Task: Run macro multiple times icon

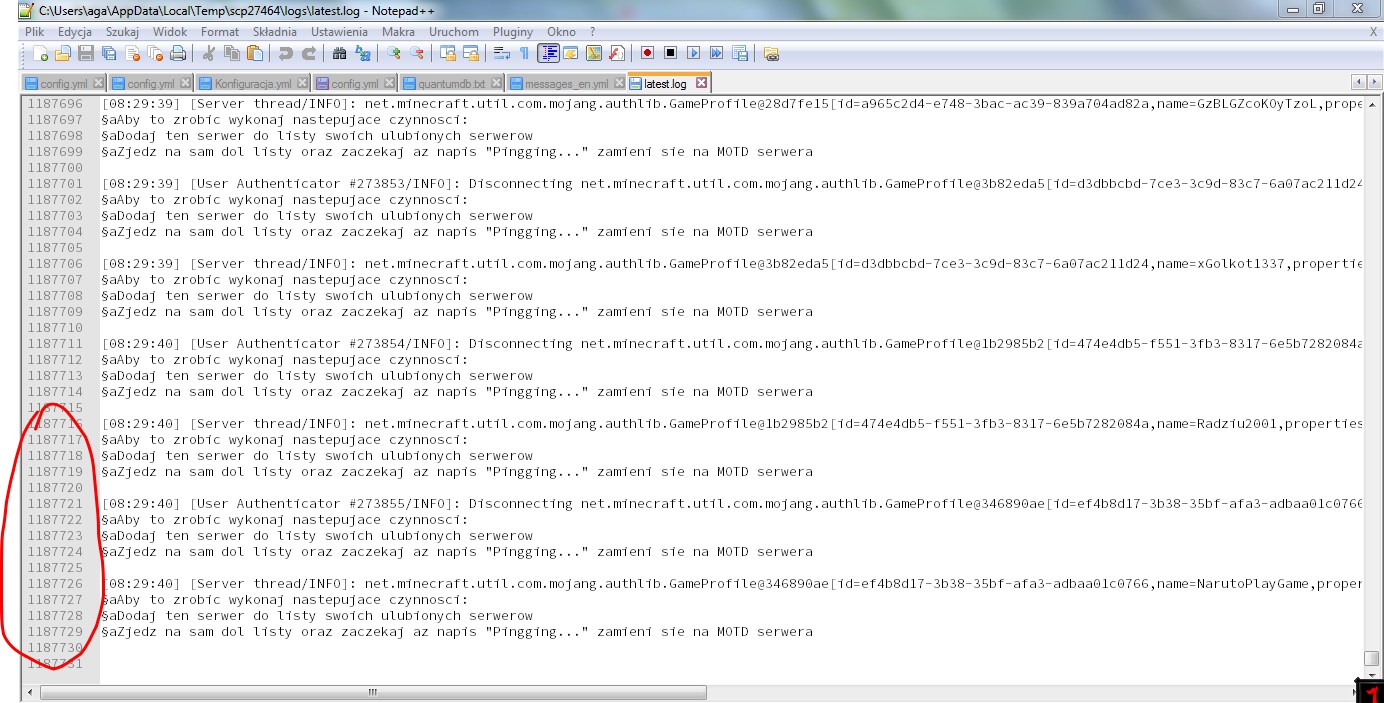Action: [716, 53]
